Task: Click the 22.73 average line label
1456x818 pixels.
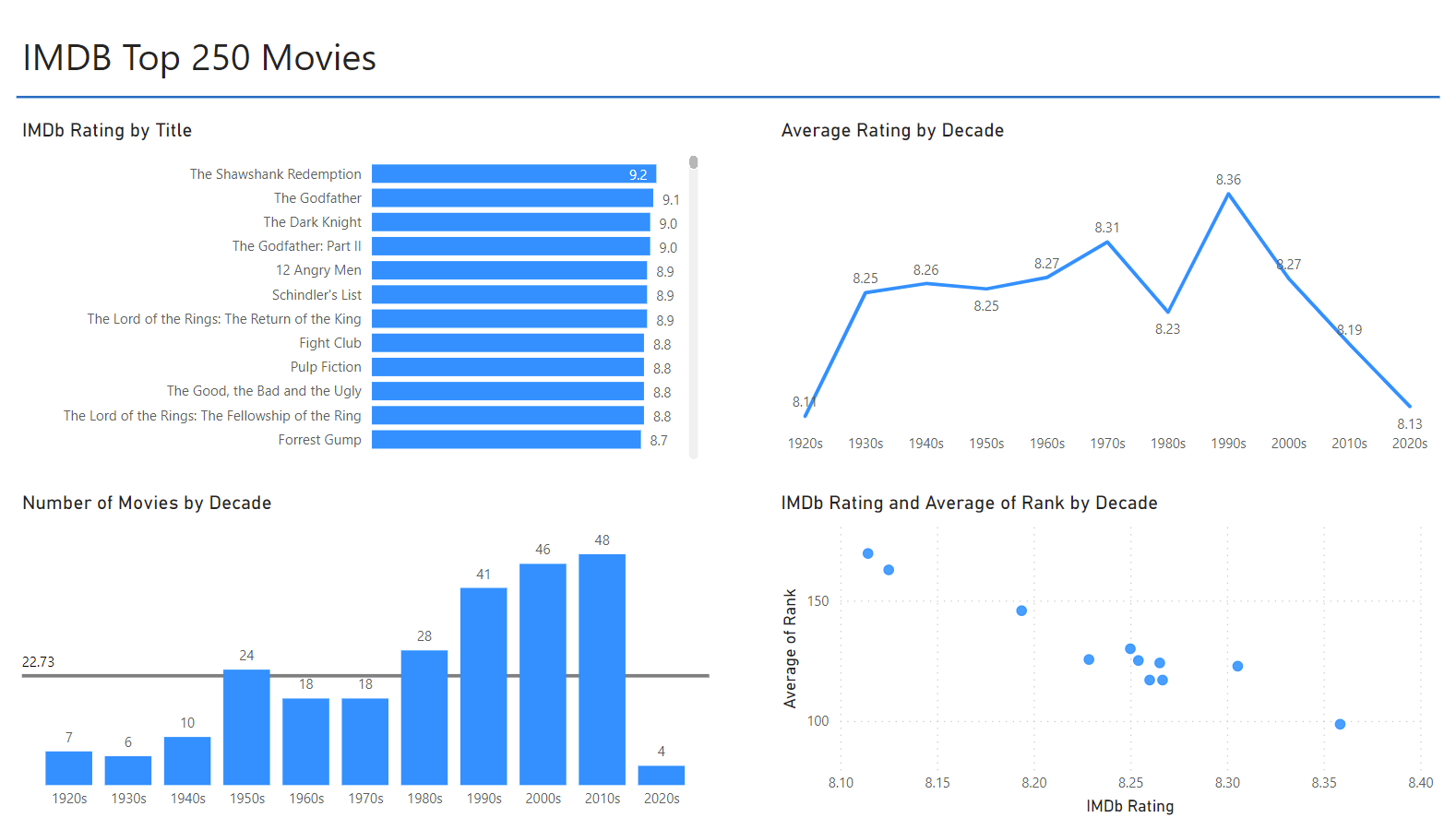Action: click(x=39, y=662)
